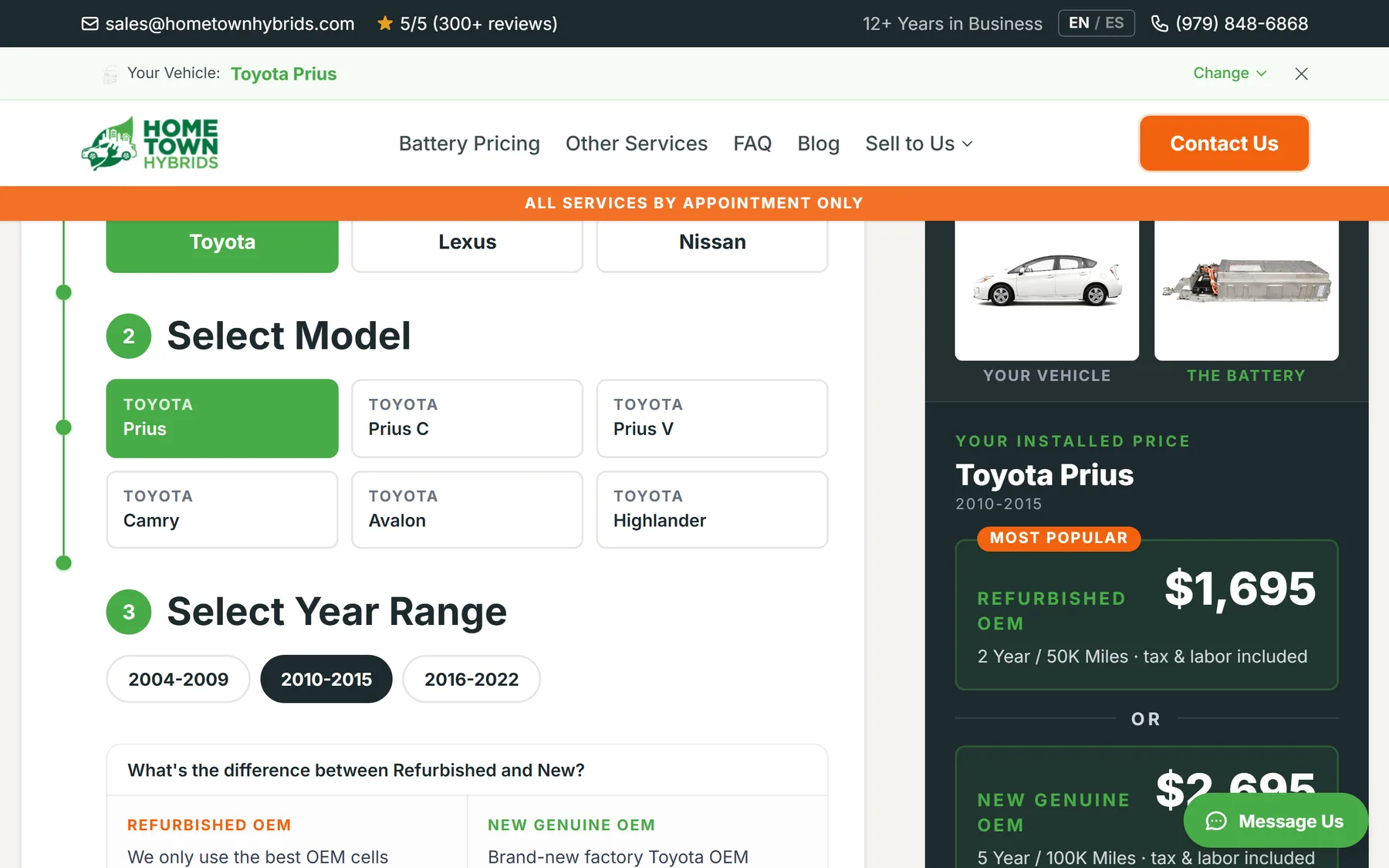Click the '5 Year / 100K Miles' warranty text
1389x868 pixels.
coord(1056,858)
